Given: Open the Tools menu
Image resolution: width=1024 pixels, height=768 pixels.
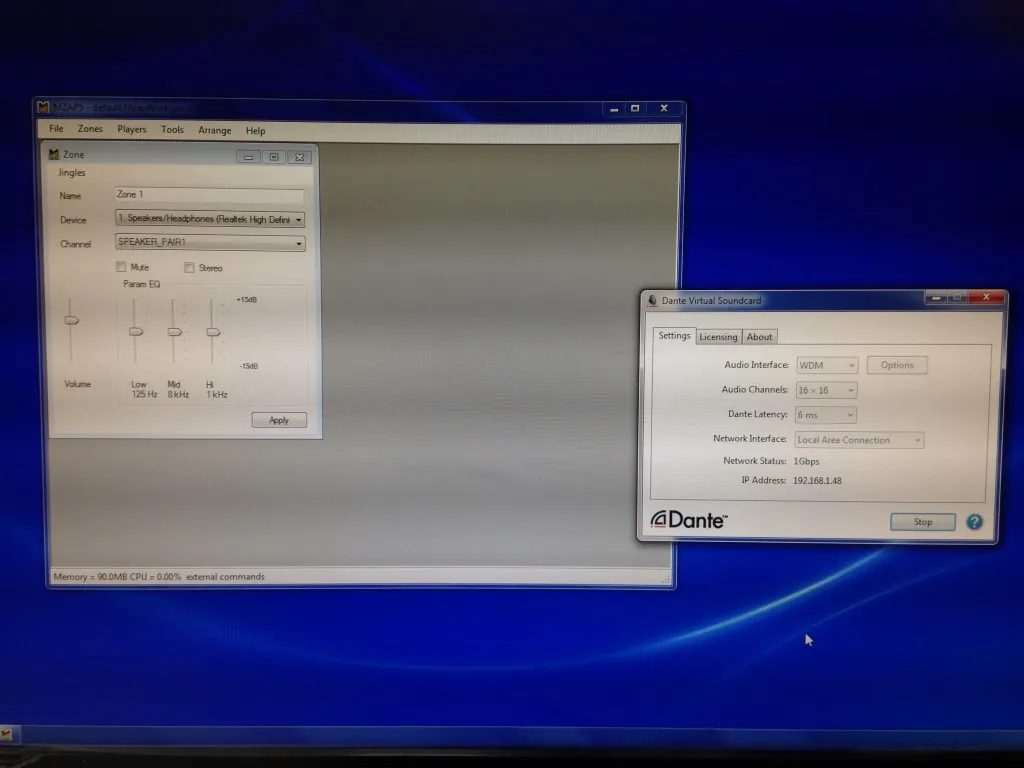Looking at the screenshot, I should pyautogui.click(x=172, y=130).
